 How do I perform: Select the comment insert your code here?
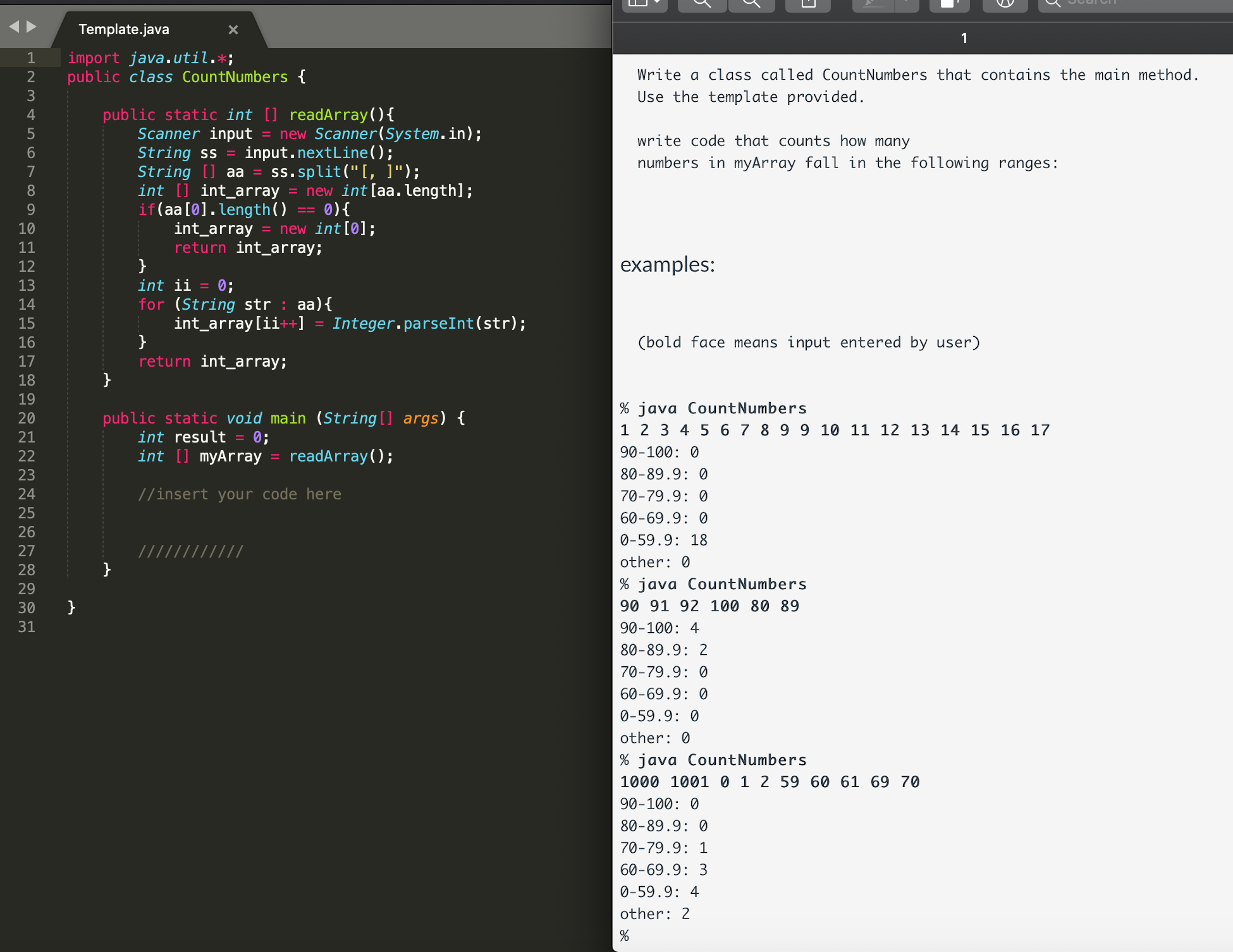tap(240, 494)
